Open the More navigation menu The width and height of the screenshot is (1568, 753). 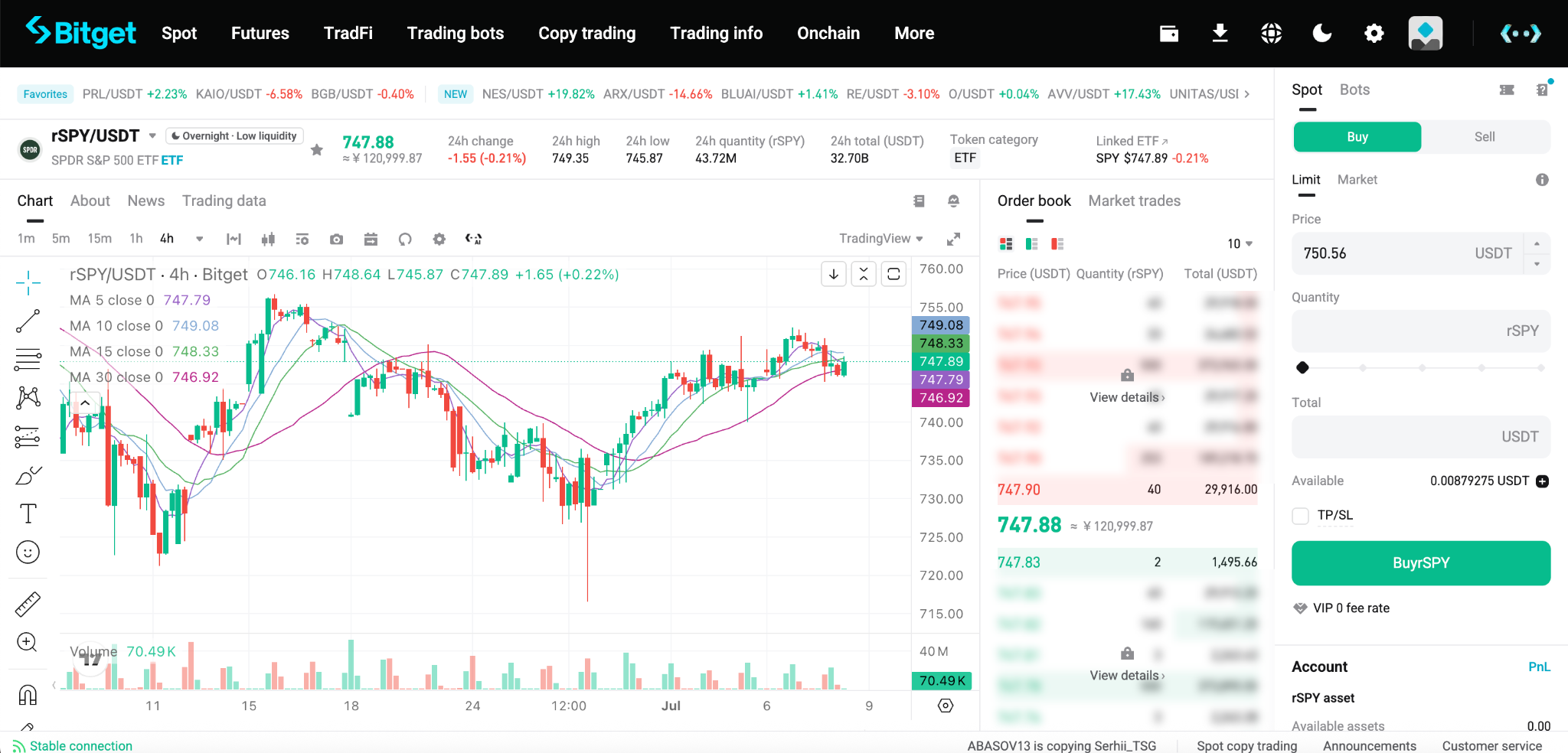pos(914,33)
